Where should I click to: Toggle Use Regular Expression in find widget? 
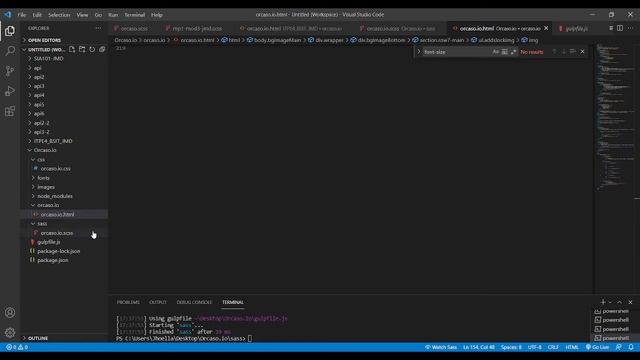(513, 52)
